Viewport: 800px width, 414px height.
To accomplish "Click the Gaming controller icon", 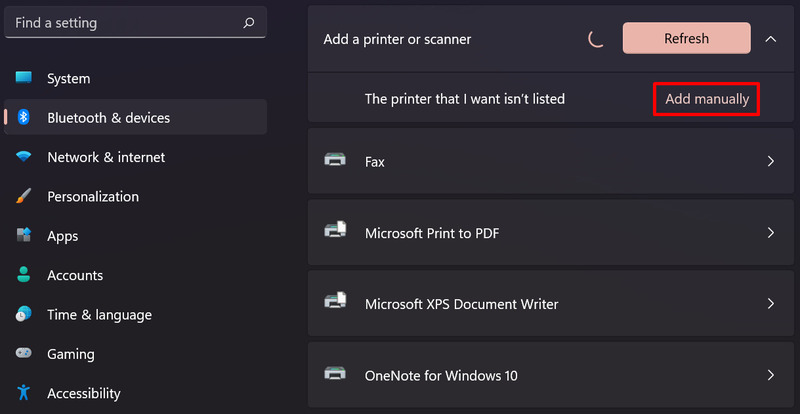I will click(23, 353).
